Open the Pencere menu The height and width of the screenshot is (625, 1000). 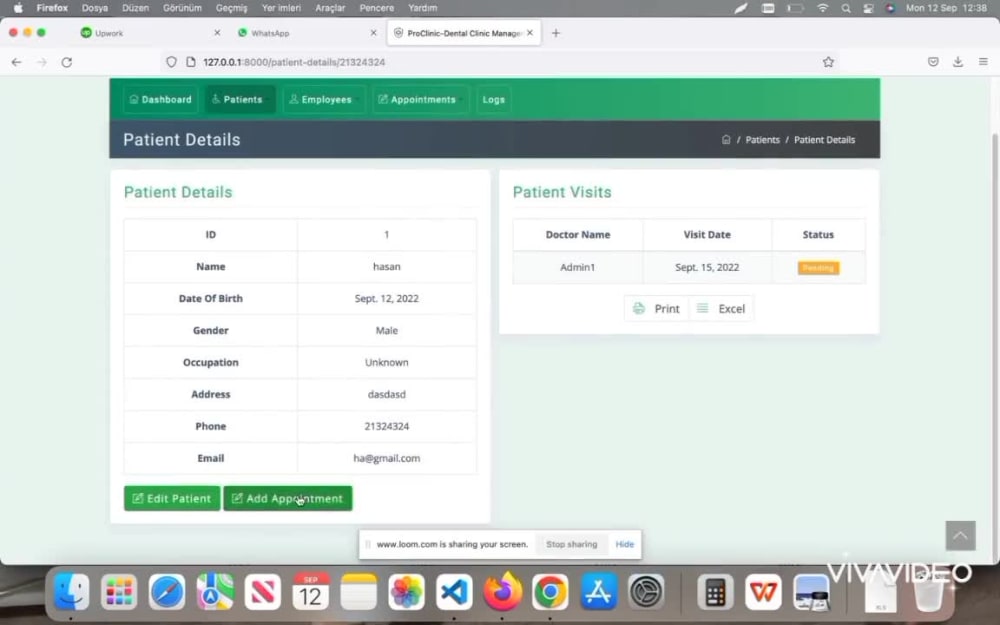click(376, 8)
